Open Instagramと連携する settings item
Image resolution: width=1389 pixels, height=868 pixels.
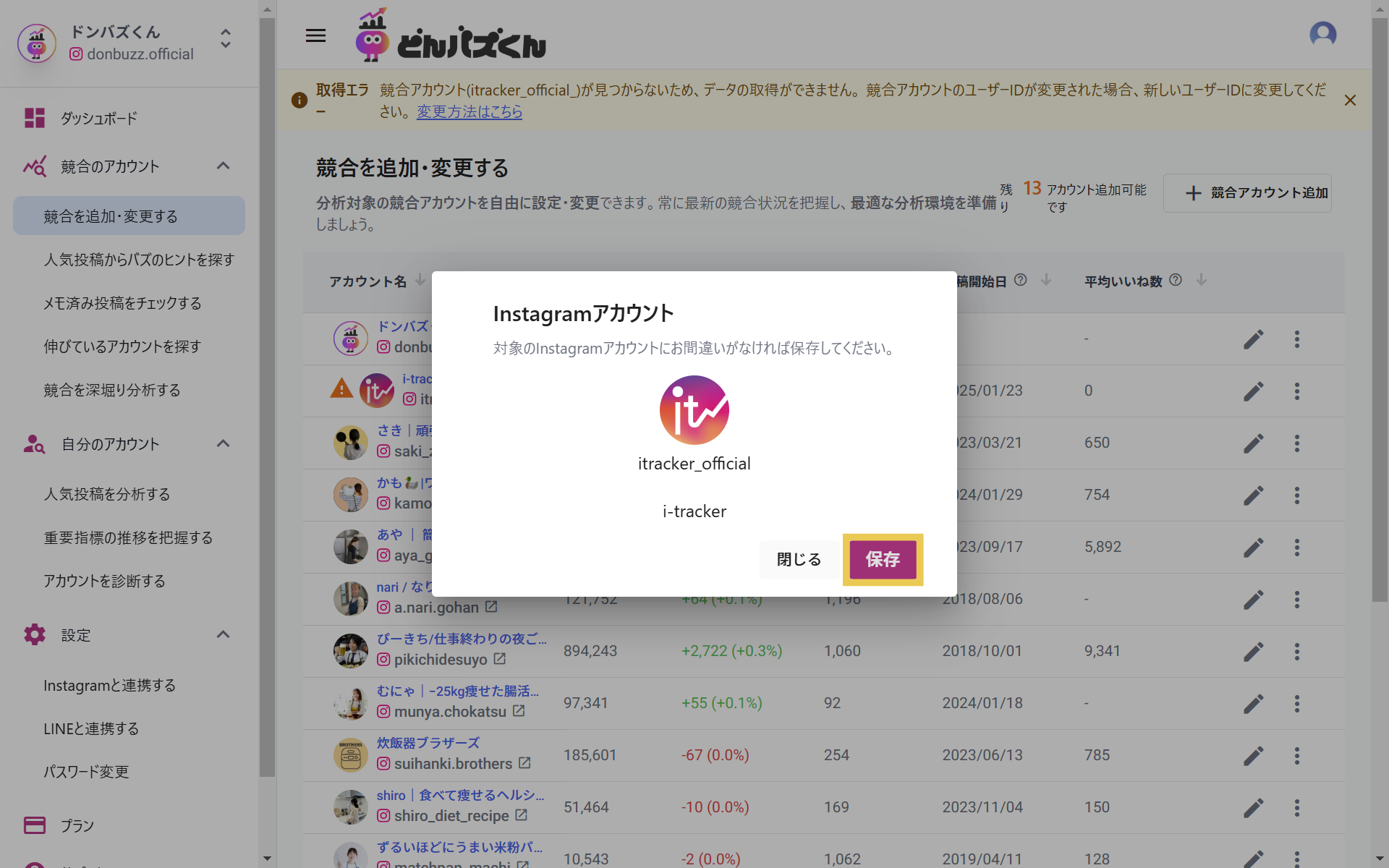110,685
